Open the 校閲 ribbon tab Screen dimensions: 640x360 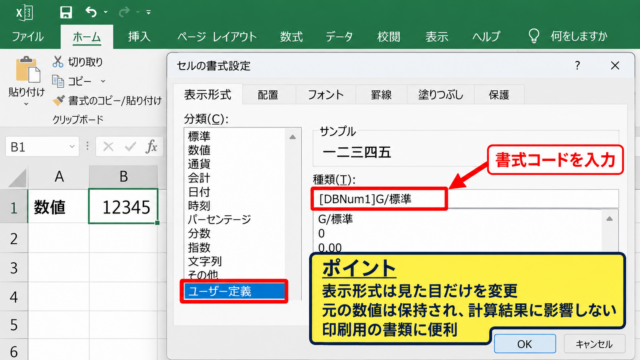pos(388,37)
